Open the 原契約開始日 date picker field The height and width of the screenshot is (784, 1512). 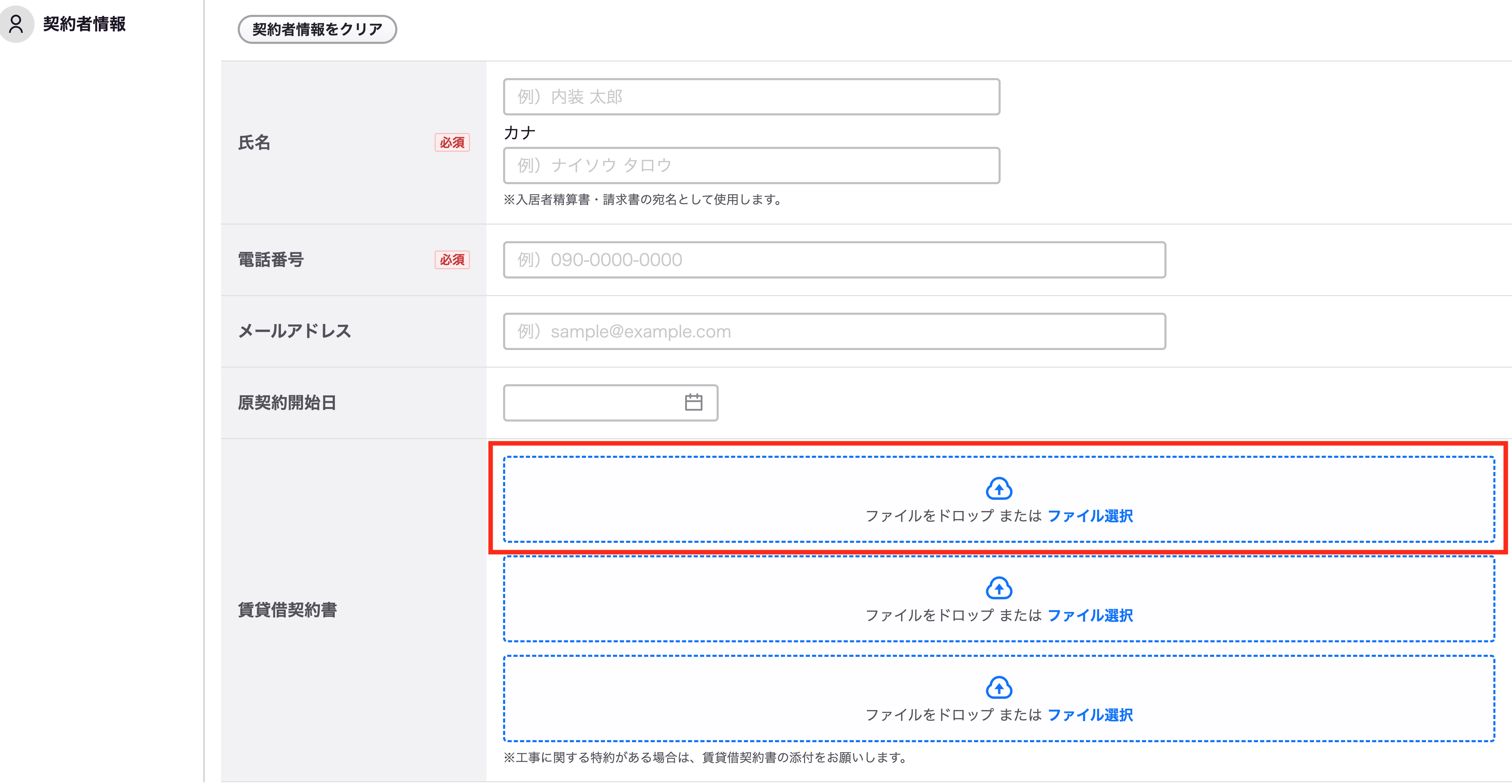[x=611, y=403]
